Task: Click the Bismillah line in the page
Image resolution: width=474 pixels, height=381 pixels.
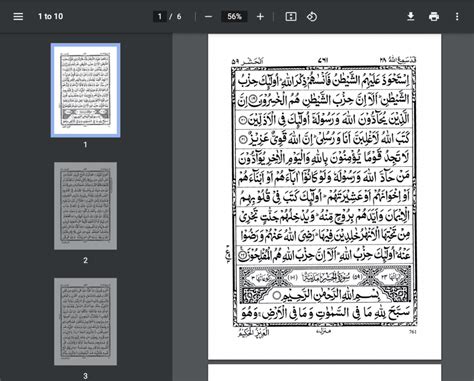Action: (326, 295)
